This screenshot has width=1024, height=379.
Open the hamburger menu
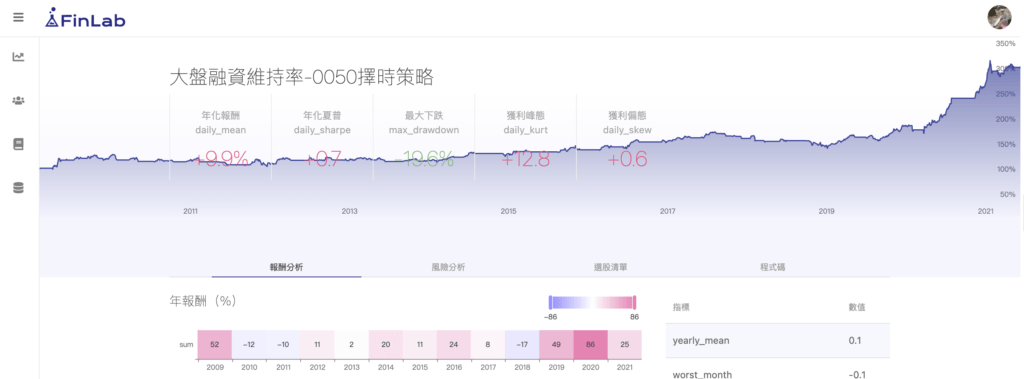[x=18, y=18]
